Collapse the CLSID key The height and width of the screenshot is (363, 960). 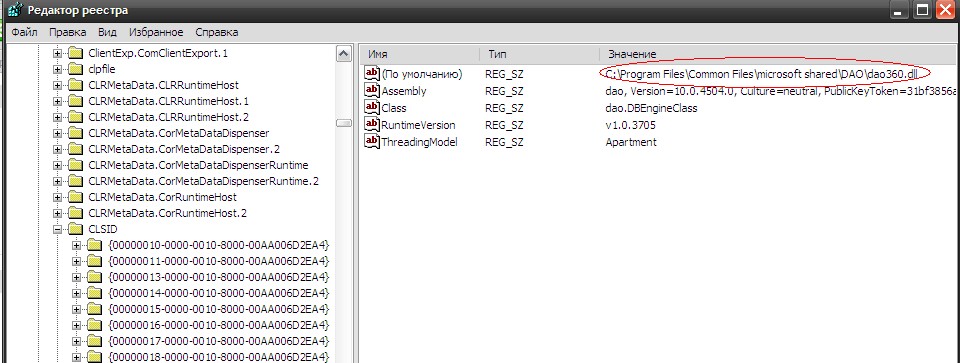58,230
